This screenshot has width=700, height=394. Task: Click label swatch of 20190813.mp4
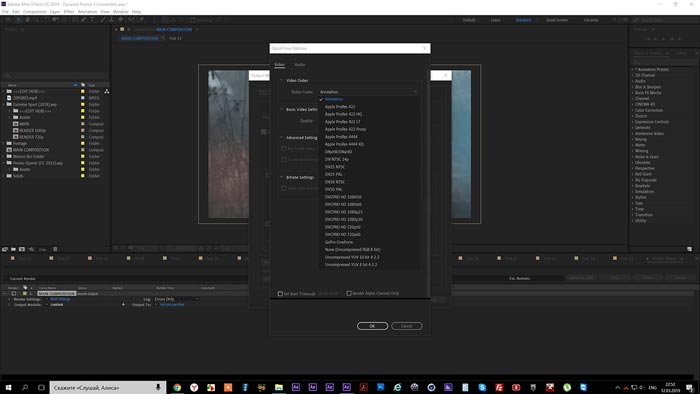[x=83, y=98]
